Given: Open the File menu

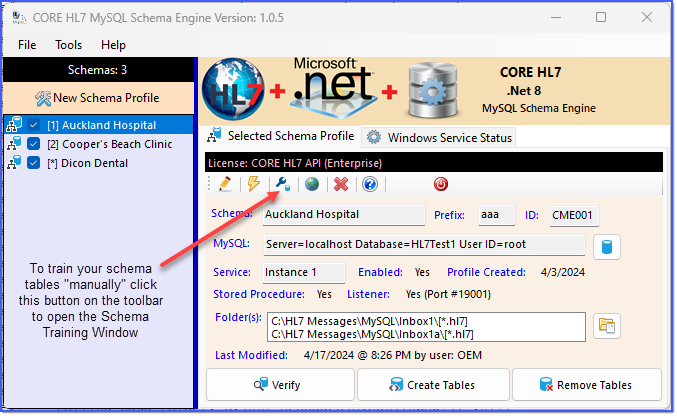Looking at the screenshot, I should pos(27,45).
